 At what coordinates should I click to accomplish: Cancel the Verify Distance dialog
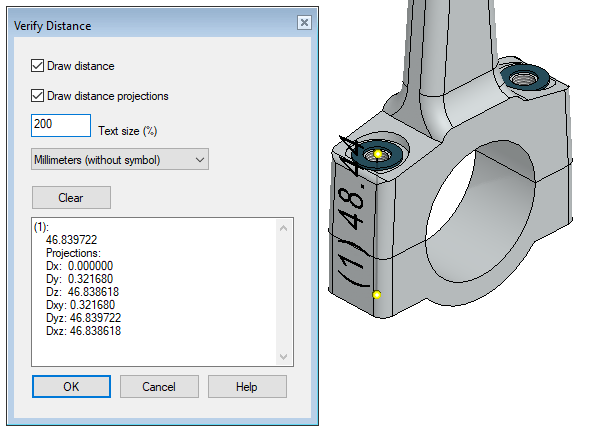159,387
